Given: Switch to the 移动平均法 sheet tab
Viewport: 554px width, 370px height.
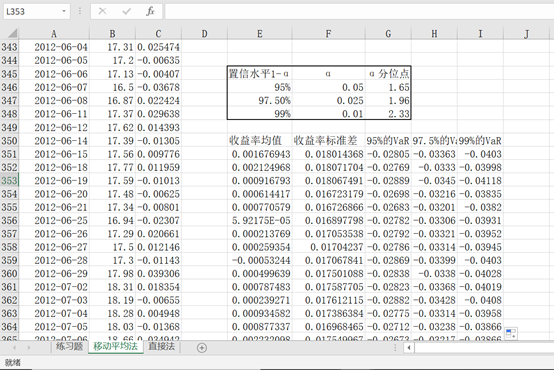Looking at the screenshot, I should pos(116,346).
